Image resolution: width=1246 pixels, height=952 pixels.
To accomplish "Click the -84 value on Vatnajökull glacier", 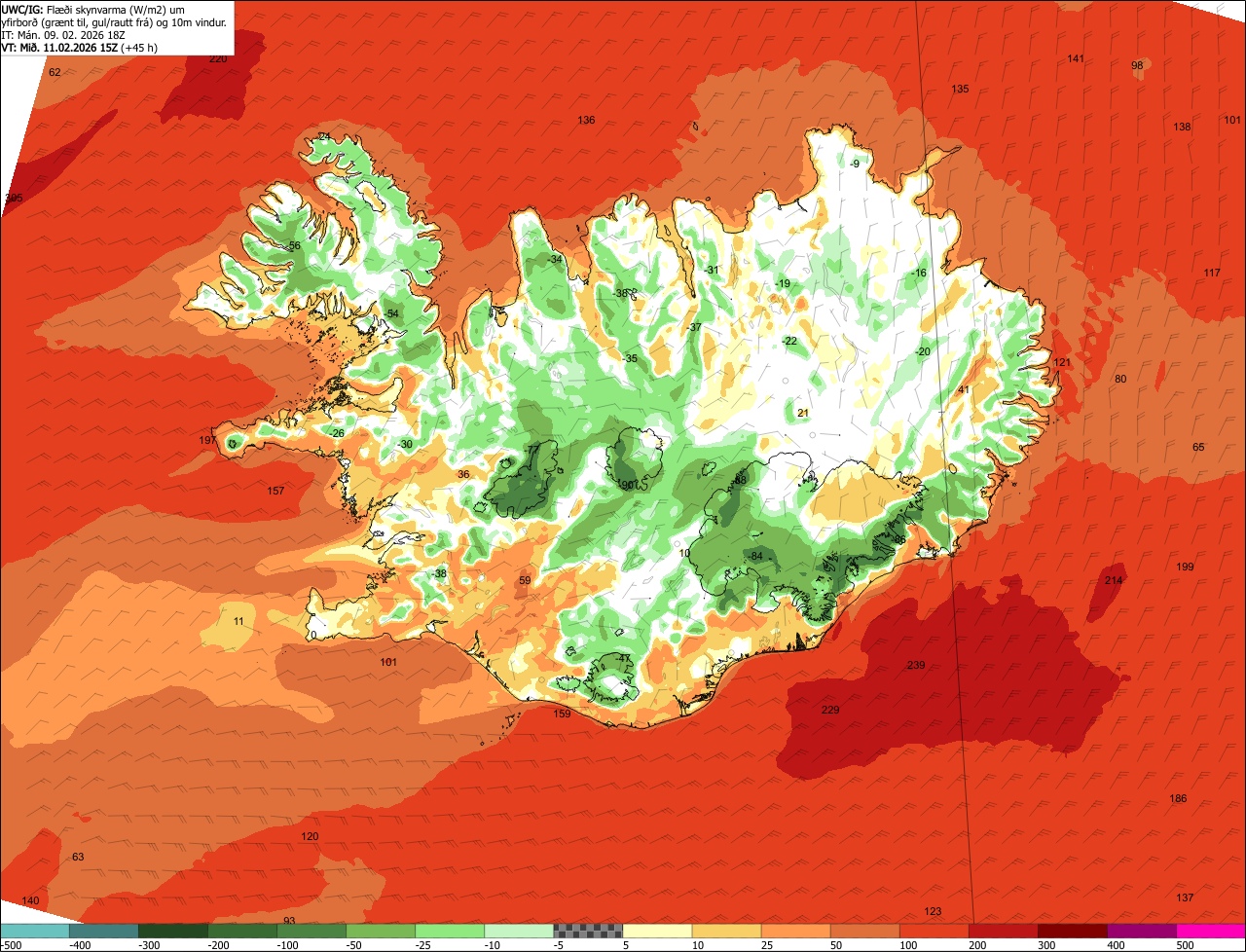I will [755, 556].
